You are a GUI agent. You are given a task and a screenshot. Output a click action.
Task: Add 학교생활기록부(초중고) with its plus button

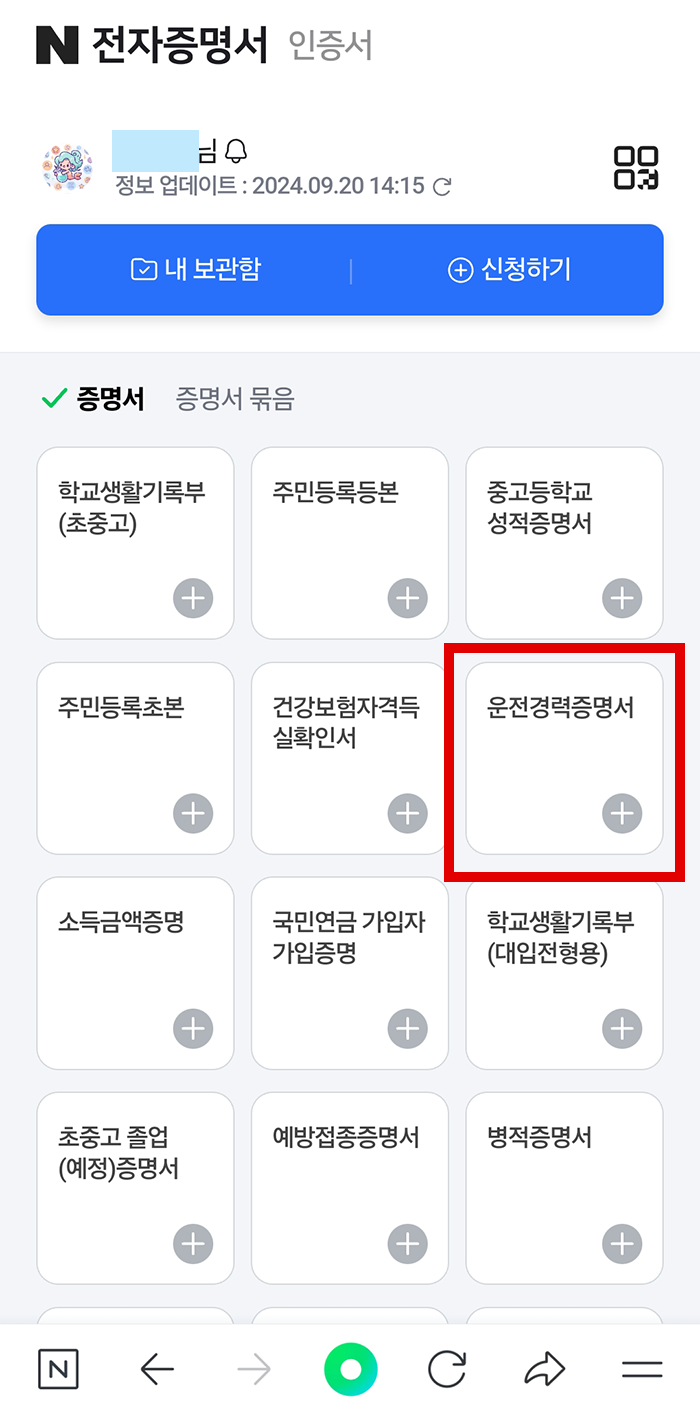pos(192,598)
